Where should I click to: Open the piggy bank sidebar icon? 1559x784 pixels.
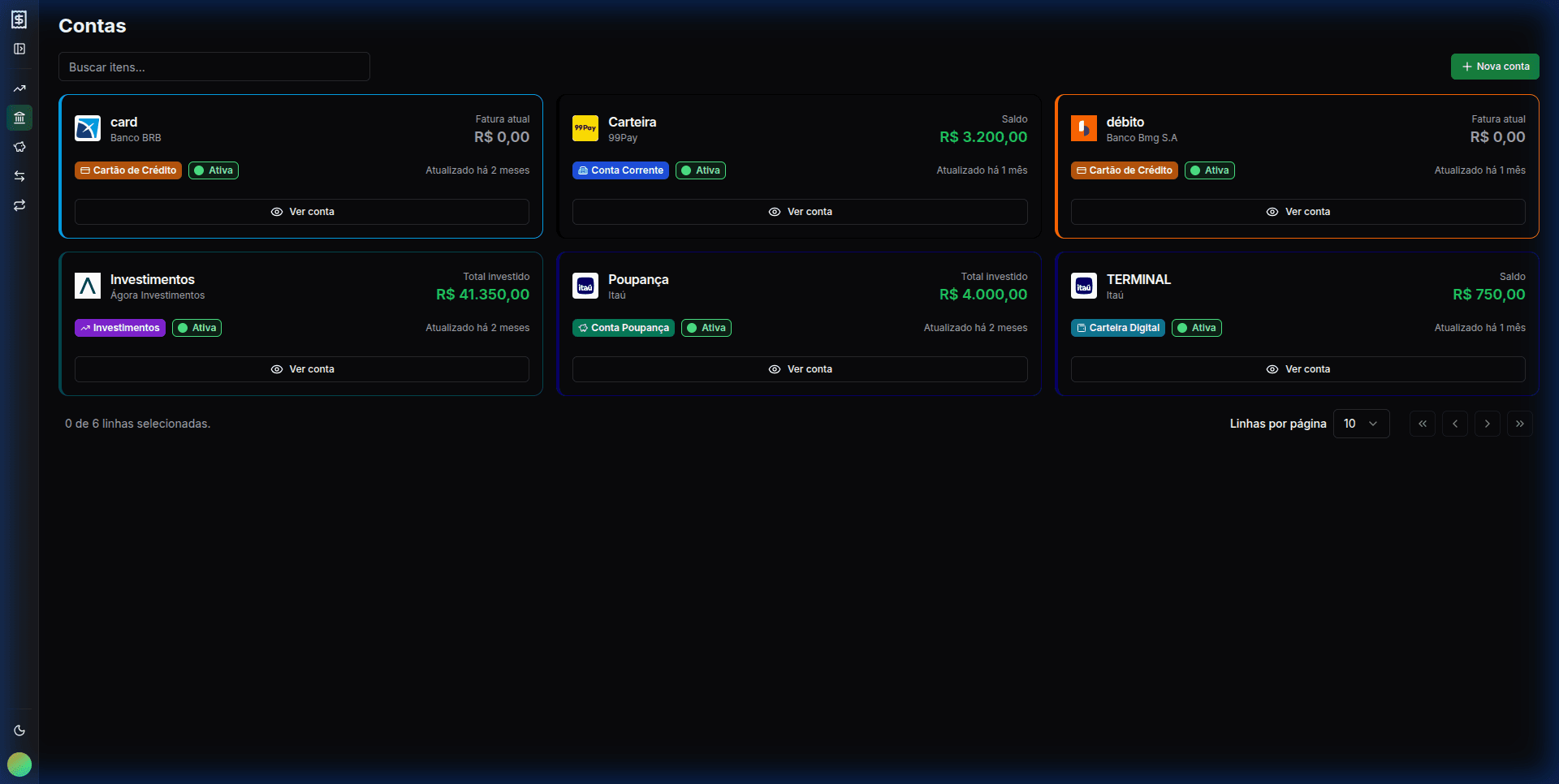pos(19,147)
